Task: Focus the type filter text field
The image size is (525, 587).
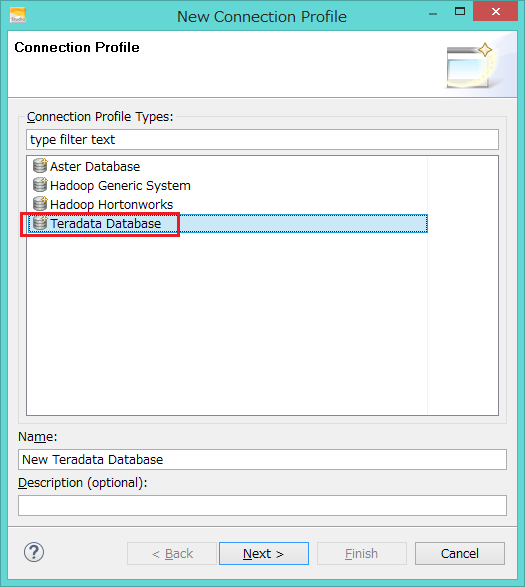Action: point(262,140)
